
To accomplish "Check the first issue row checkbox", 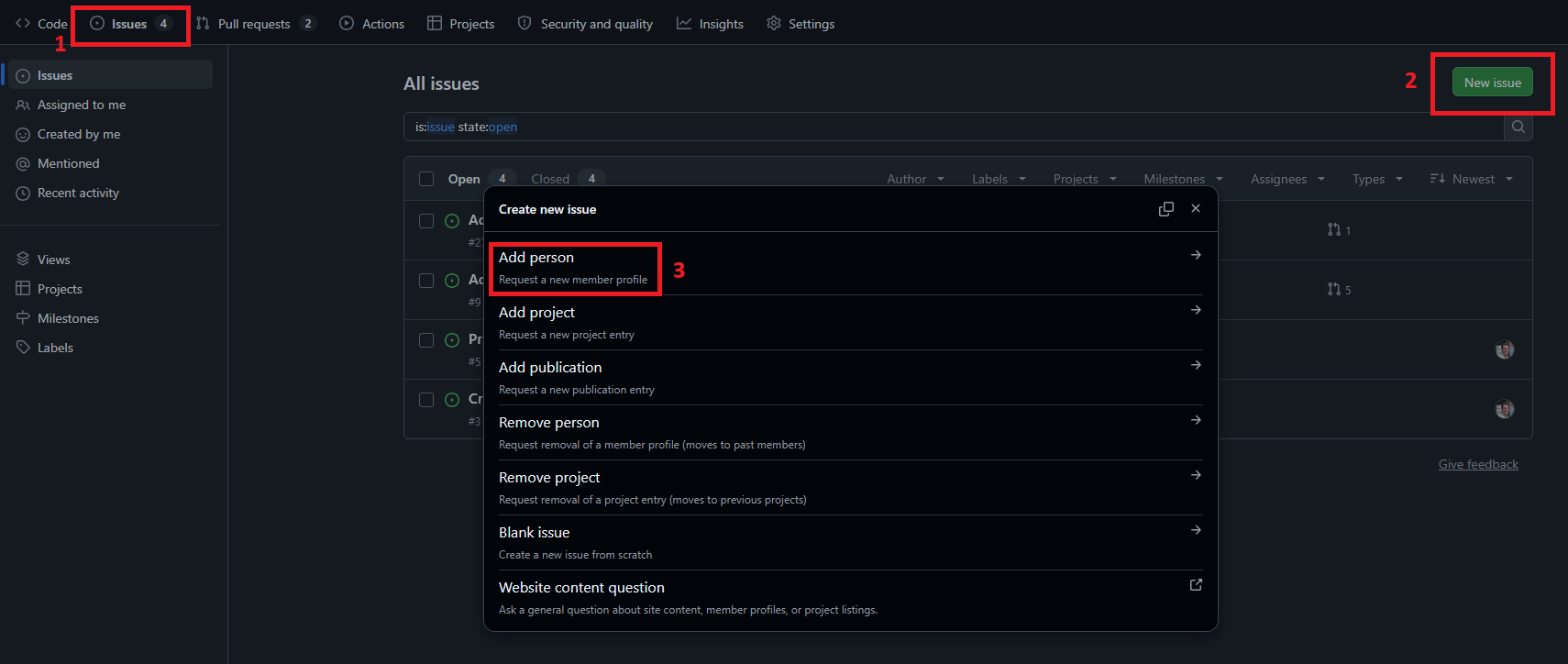I will (426, 221).
